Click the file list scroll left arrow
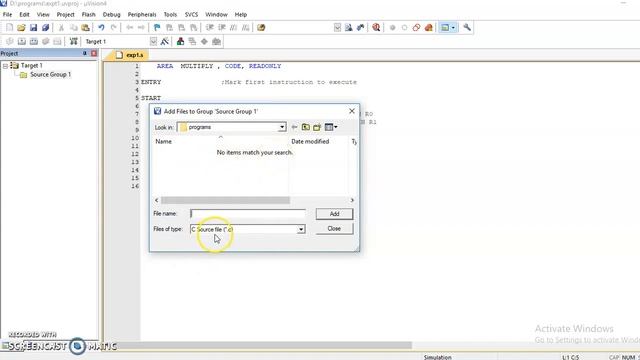640x360 pixels. click(157, 200)
